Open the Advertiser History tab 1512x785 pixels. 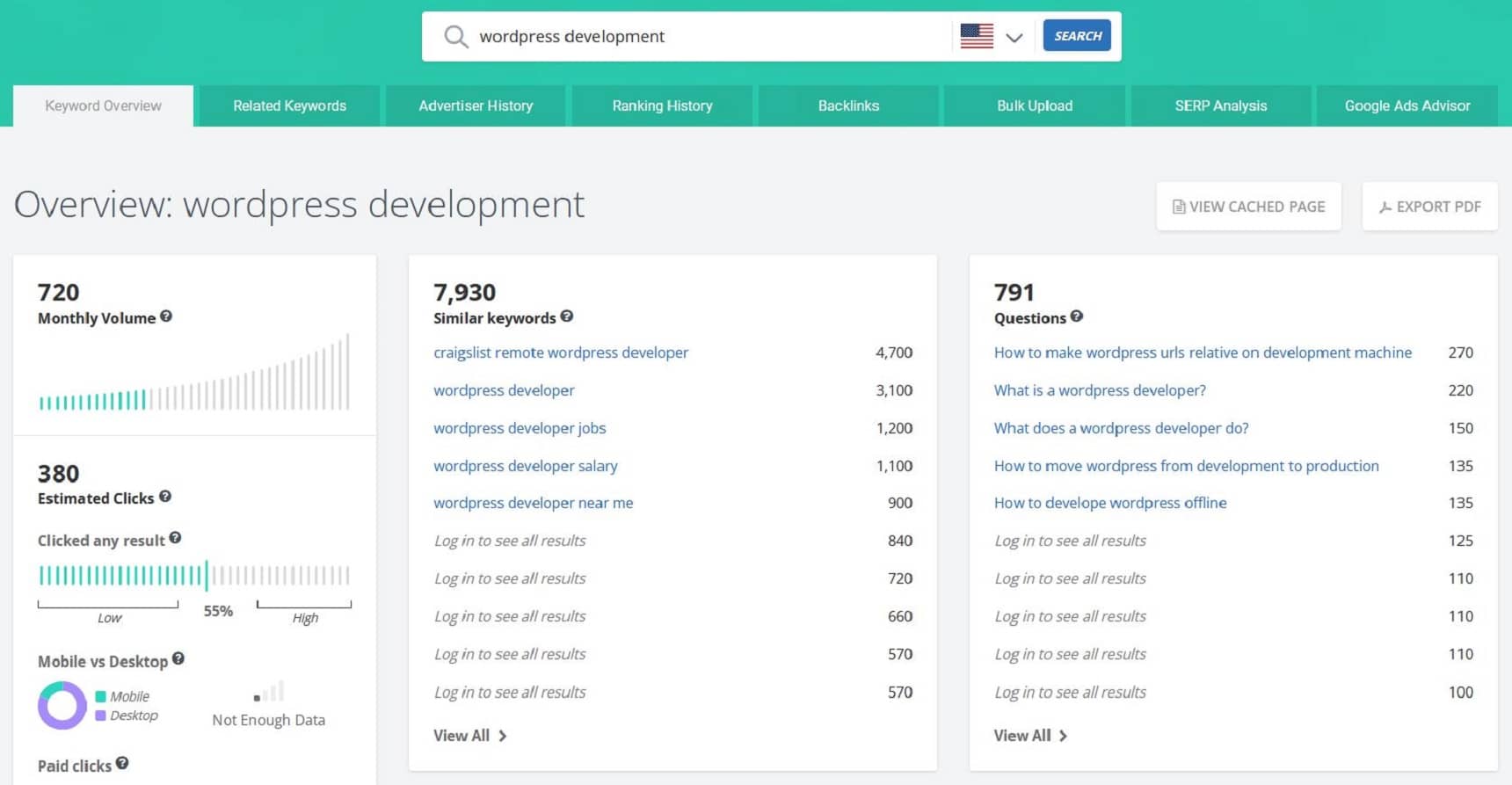point(476,105)
